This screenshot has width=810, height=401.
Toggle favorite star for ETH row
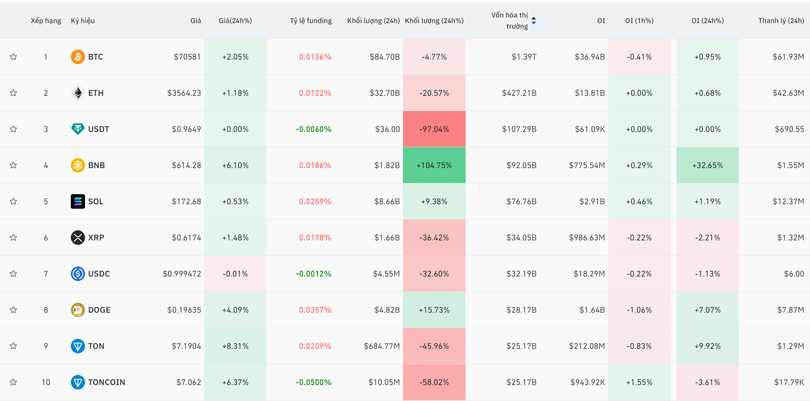tap(13, 93)
